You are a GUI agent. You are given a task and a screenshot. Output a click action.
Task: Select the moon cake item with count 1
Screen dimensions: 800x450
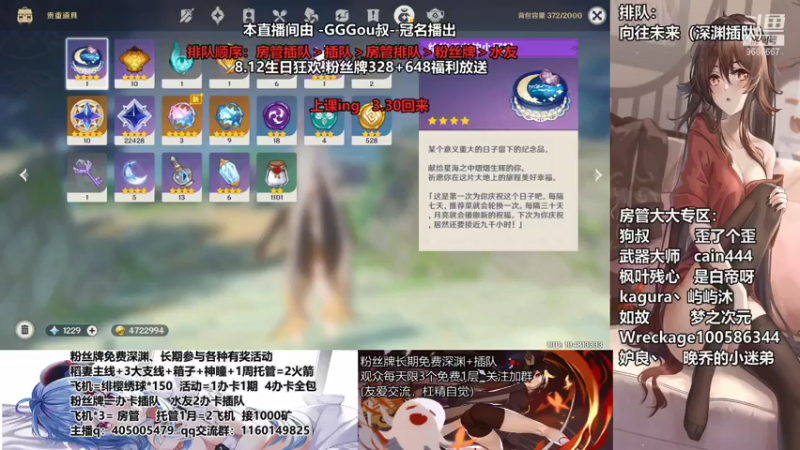[87, 64]
